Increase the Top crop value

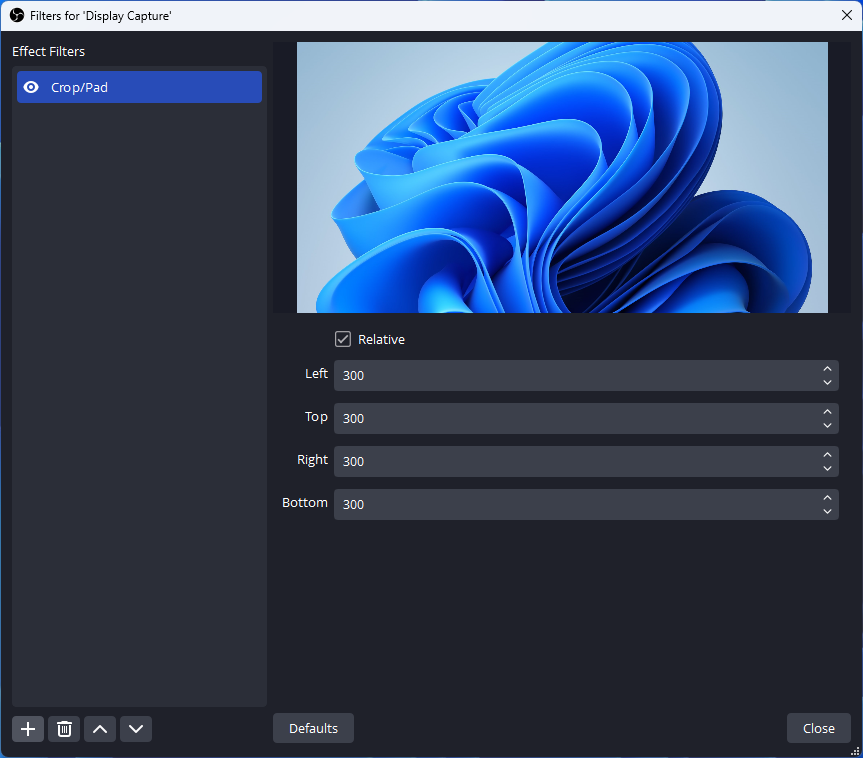(827, 412)
